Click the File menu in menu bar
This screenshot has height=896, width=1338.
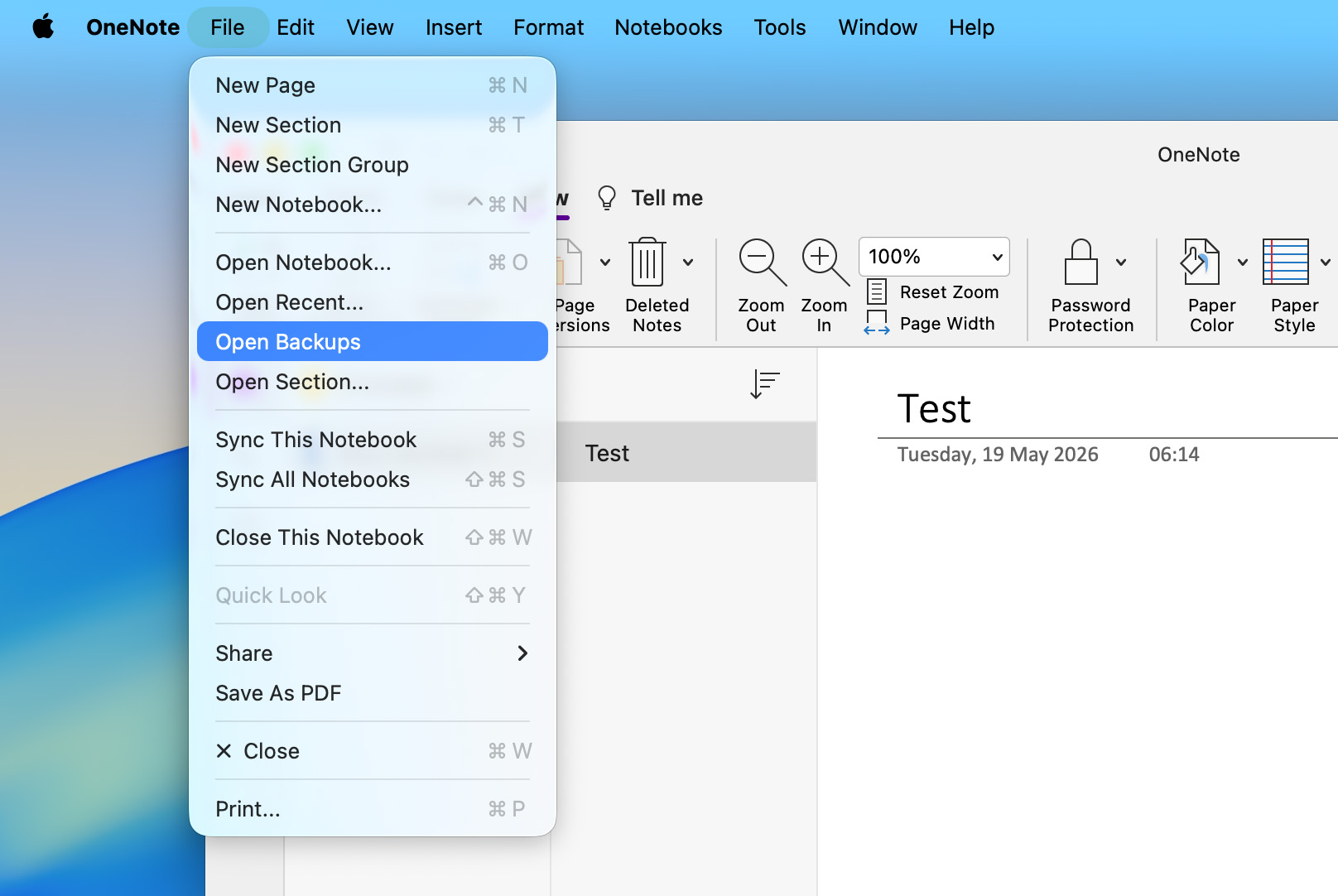pos(228,27)
